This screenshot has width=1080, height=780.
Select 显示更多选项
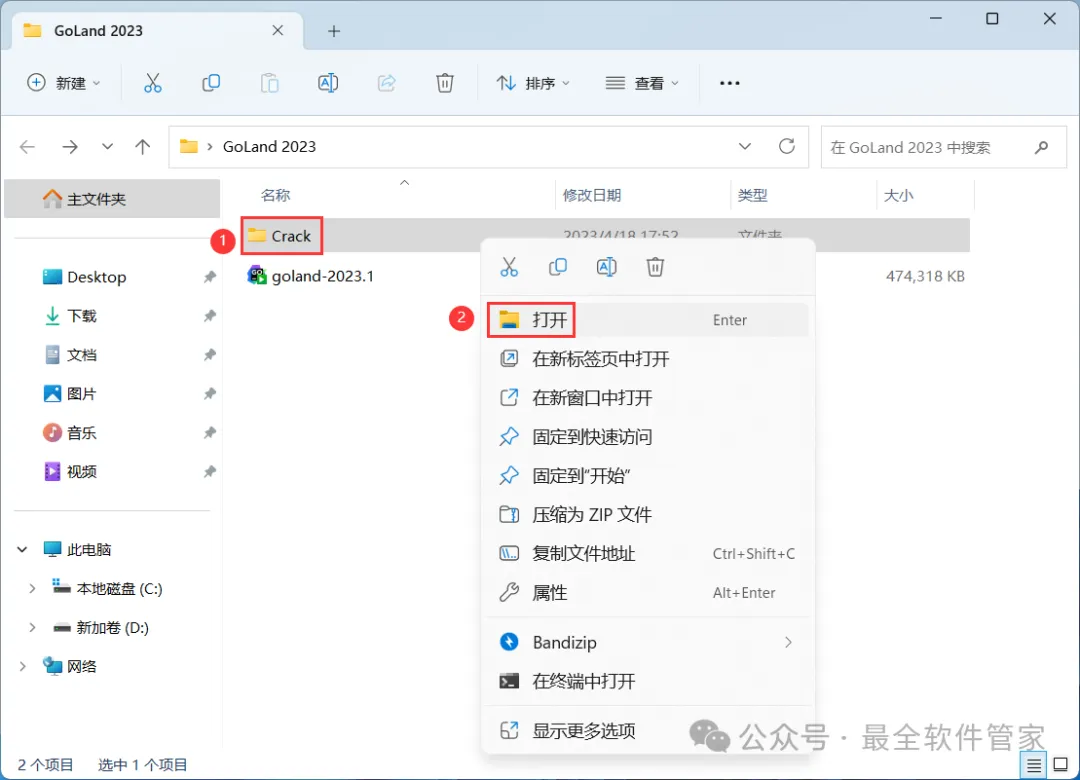click(x=647, y=730)
